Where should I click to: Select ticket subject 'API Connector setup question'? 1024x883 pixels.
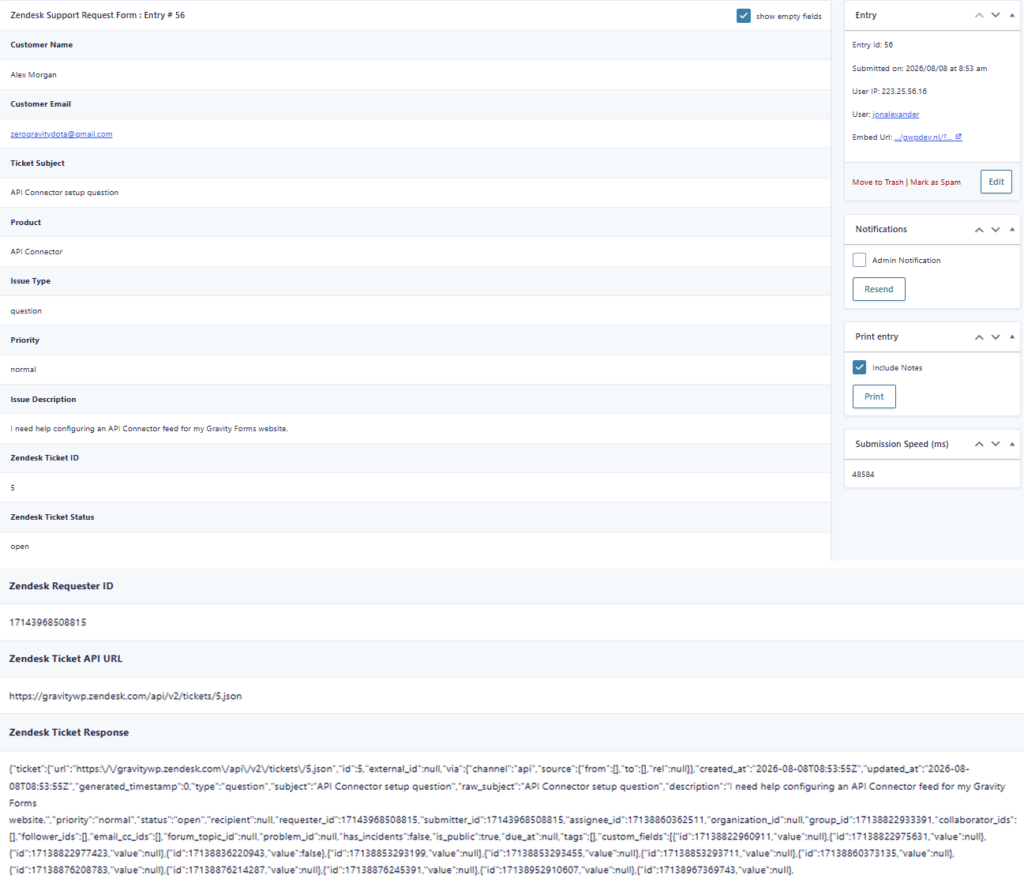coord(65,193)
